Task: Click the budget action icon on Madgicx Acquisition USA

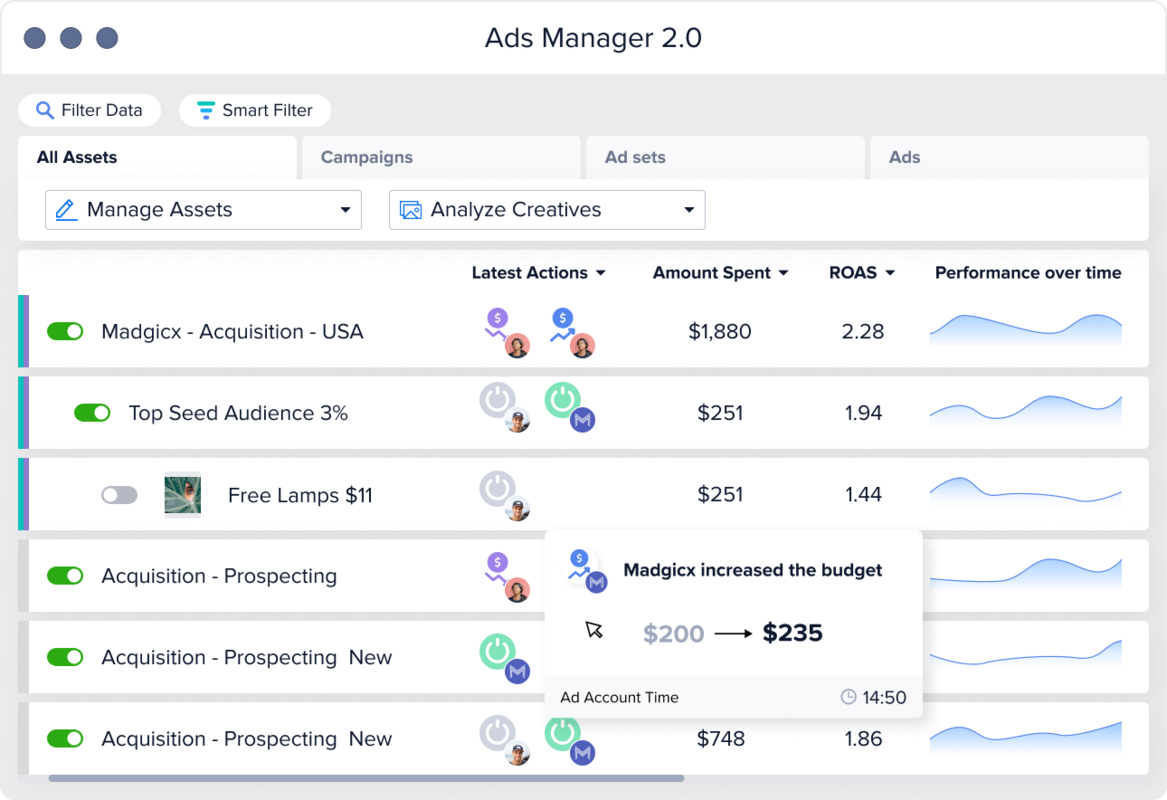Action: tap(506, 325)
